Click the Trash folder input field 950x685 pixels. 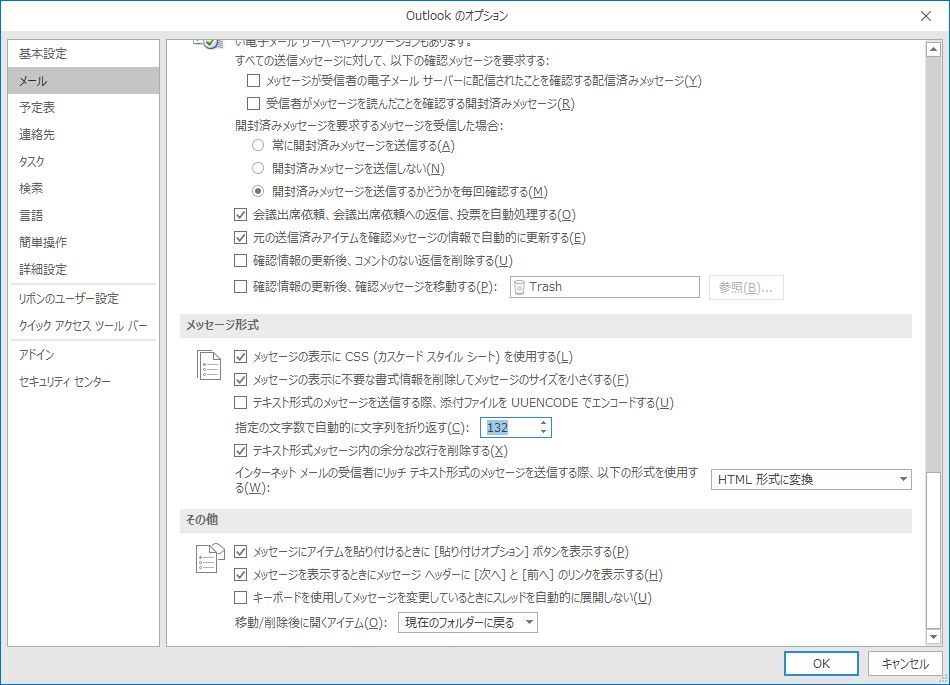(605, 287)
